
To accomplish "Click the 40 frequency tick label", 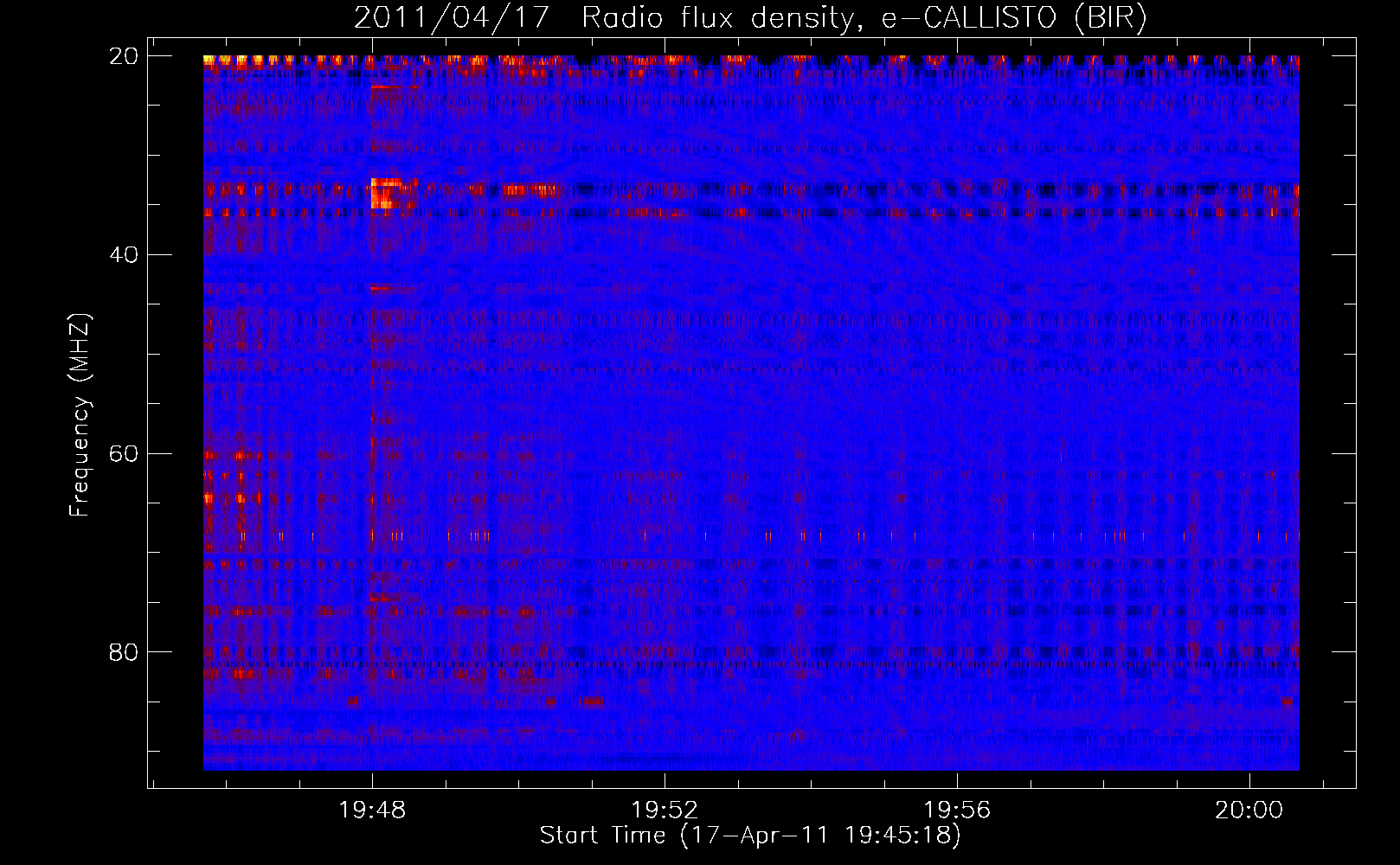I will (124, 255).
